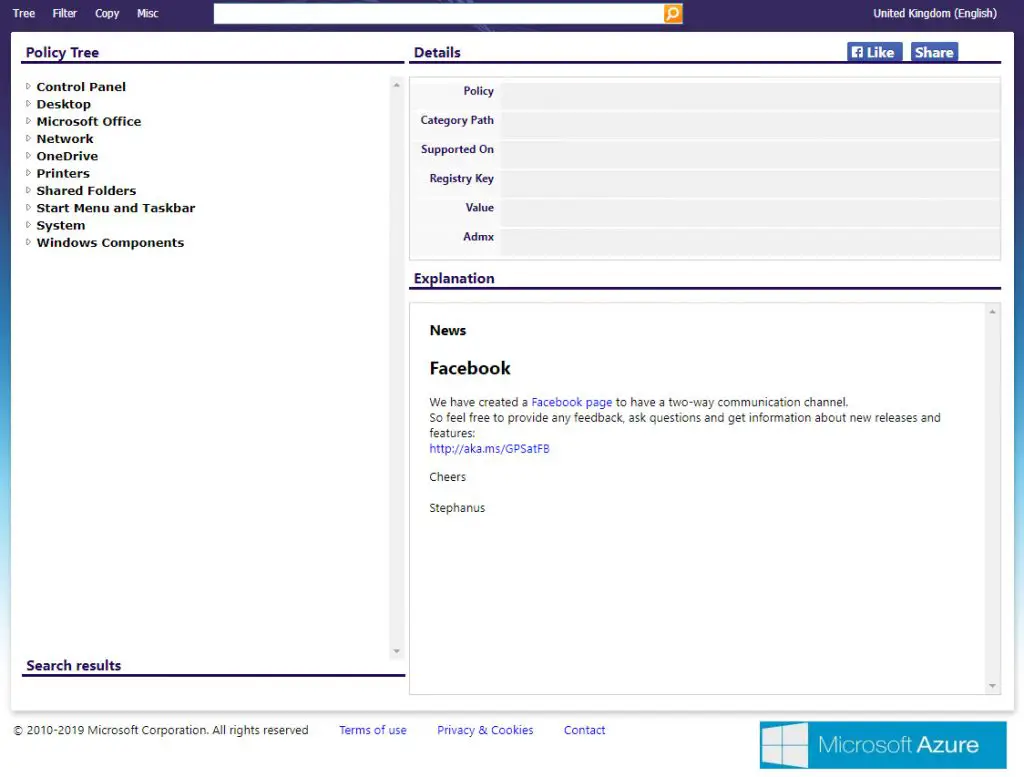Open the Filter menu
The height and width of the screenshot is (777, 1024).
65,13
